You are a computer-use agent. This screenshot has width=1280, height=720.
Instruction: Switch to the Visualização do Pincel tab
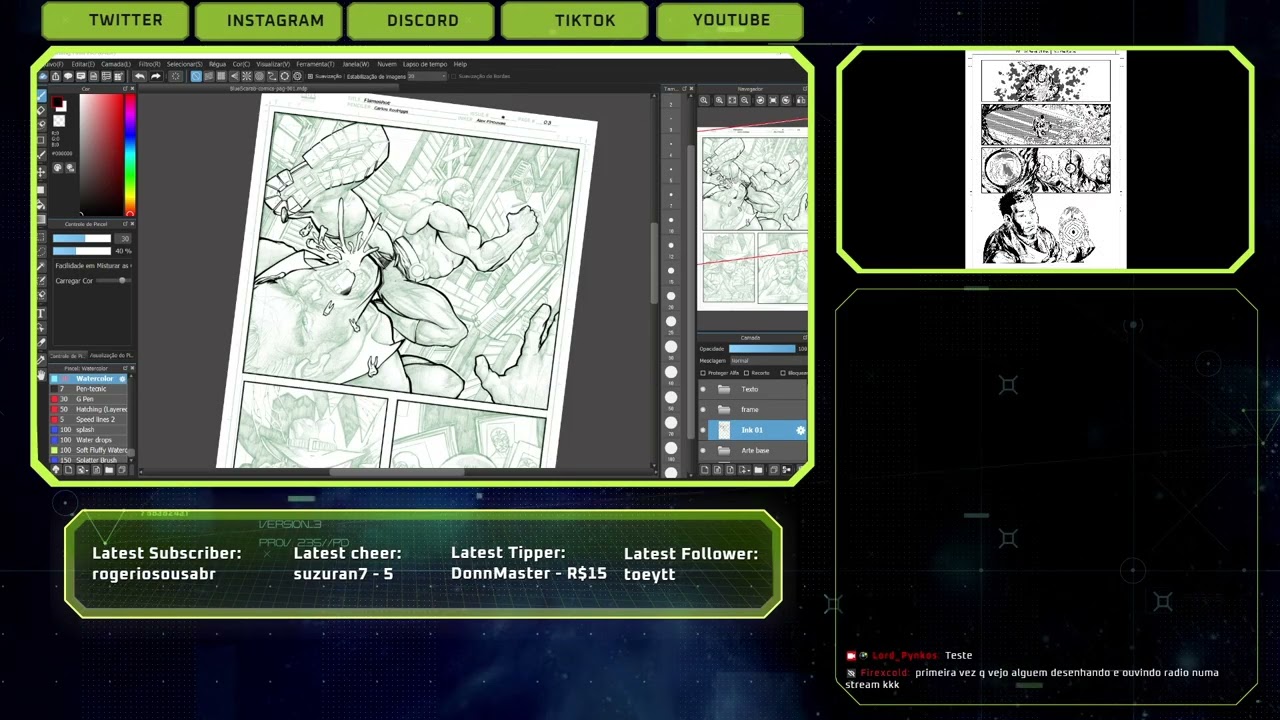pos(112,355)
